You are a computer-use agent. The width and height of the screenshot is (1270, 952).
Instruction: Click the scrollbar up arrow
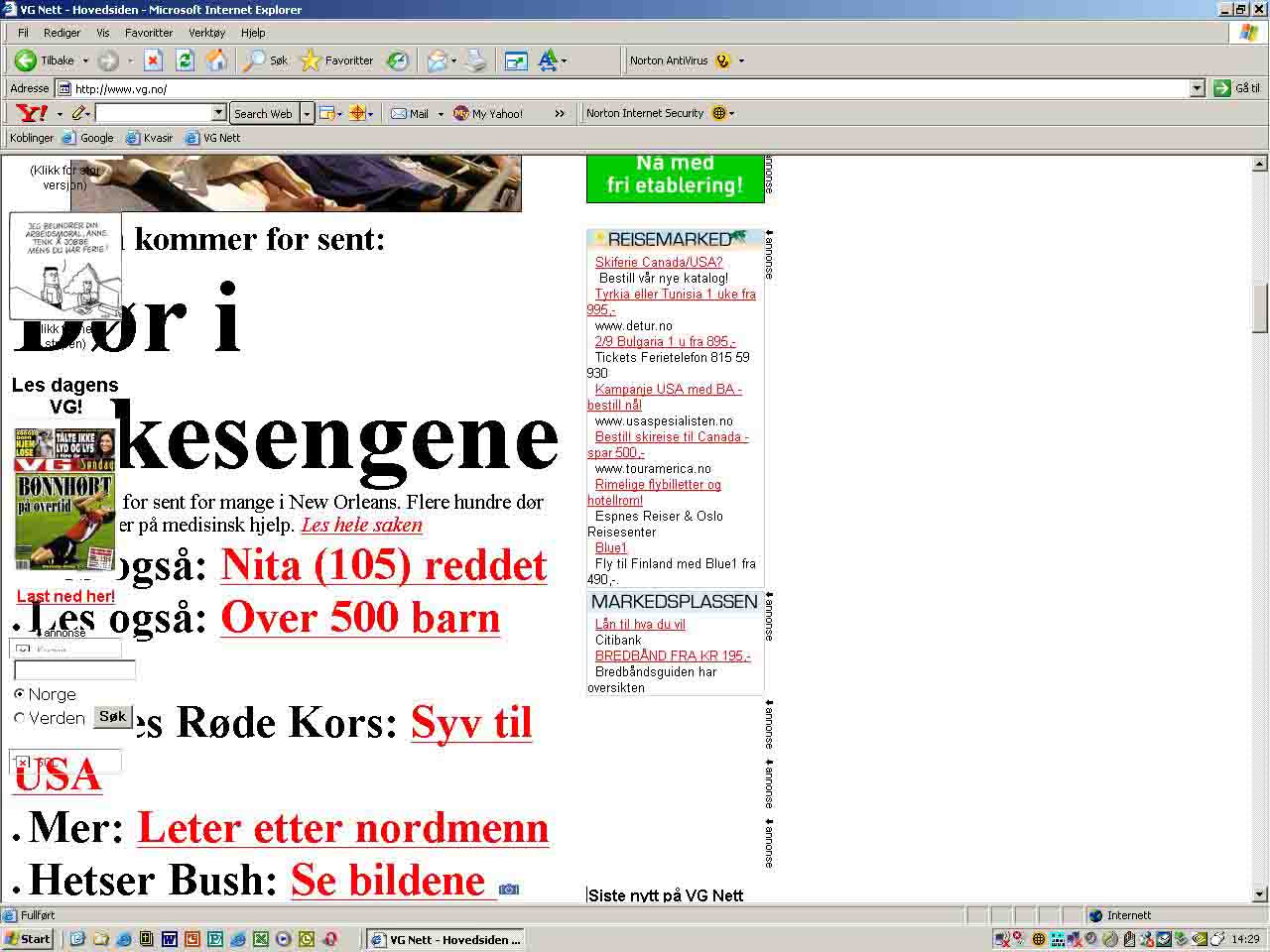[x=1261, y=164]
